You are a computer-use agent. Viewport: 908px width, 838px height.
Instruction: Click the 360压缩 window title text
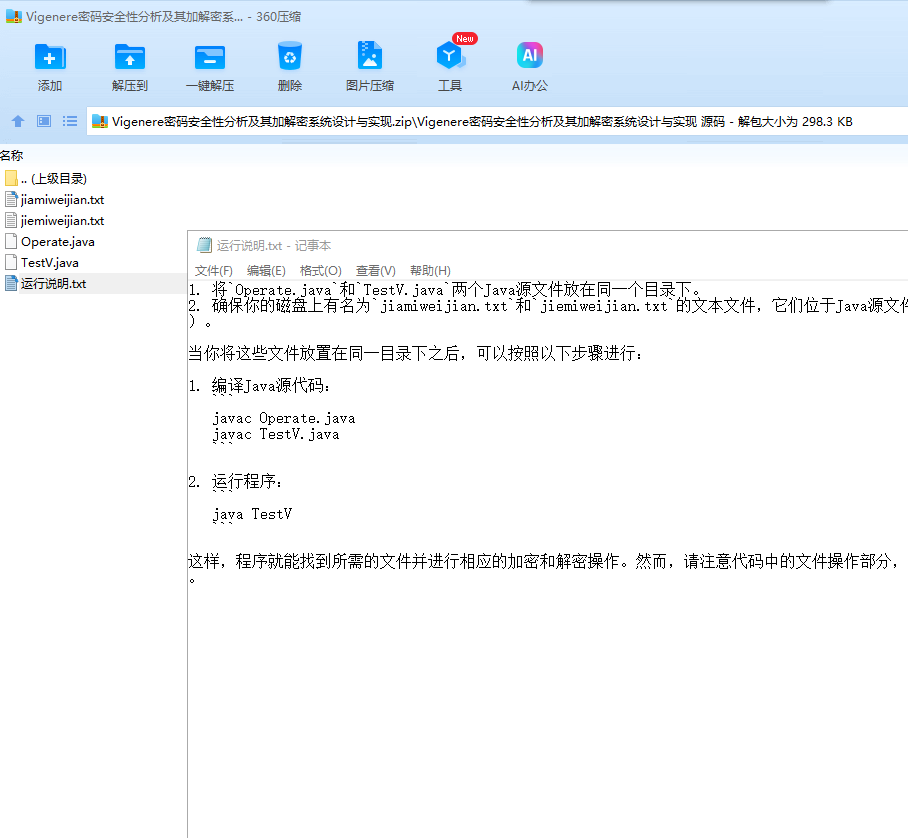[163, 17]
